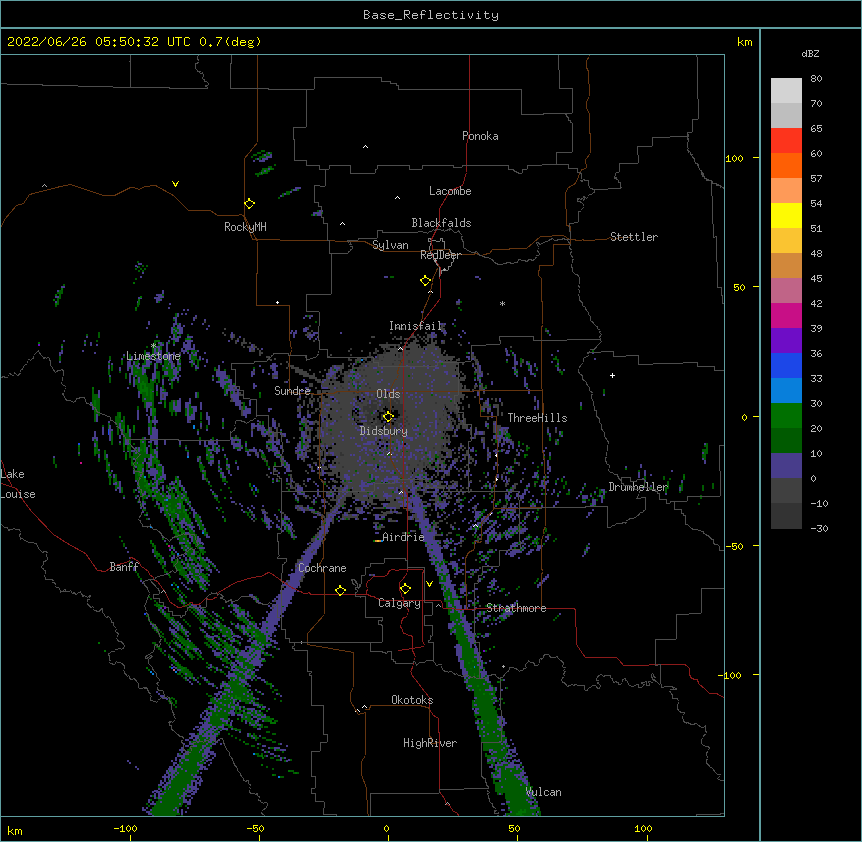Click the Drumheller city label
This screenshot has width=862, height=842.
tap(638, 487)
